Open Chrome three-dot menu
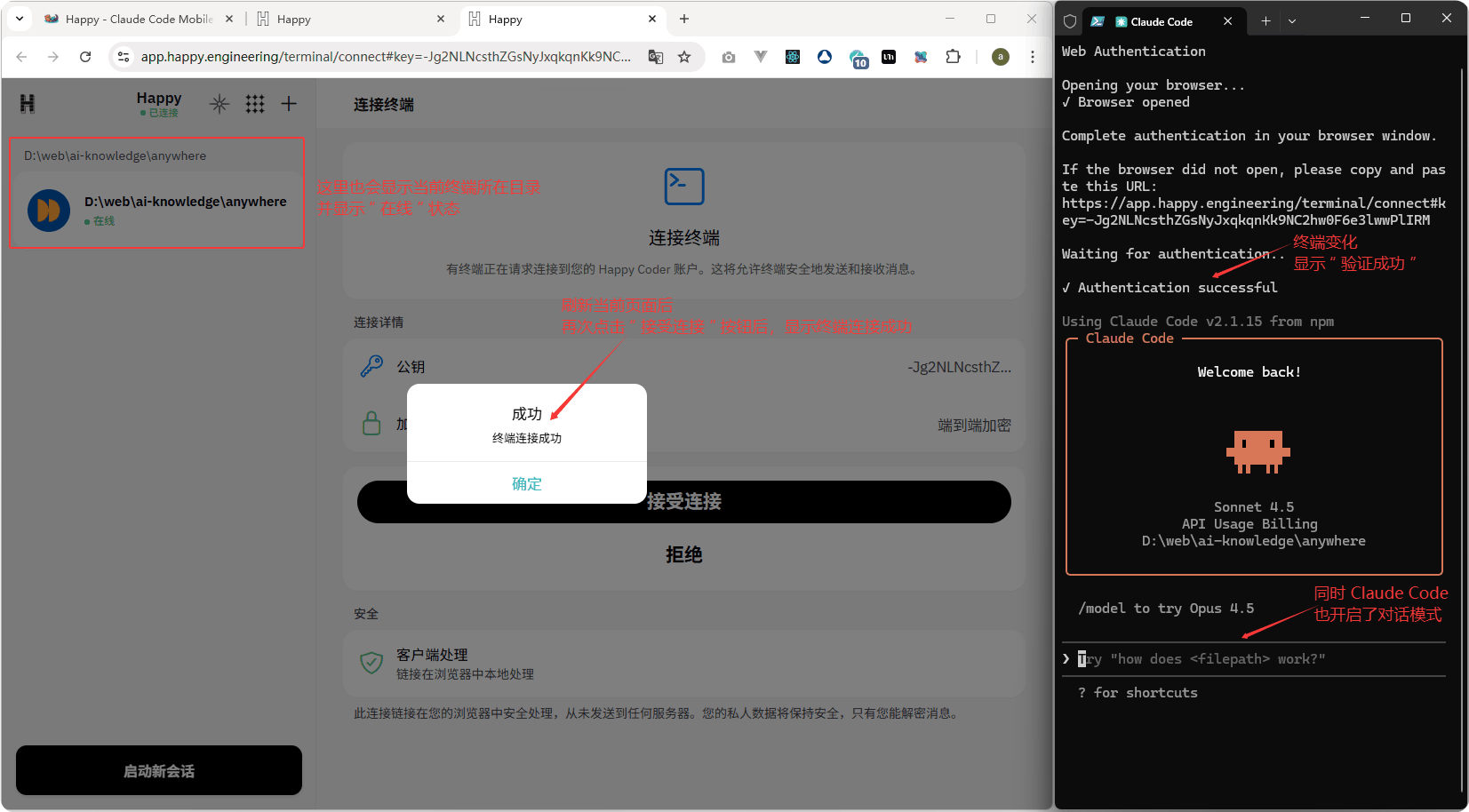The image size is (1469, 812). 1033,57
